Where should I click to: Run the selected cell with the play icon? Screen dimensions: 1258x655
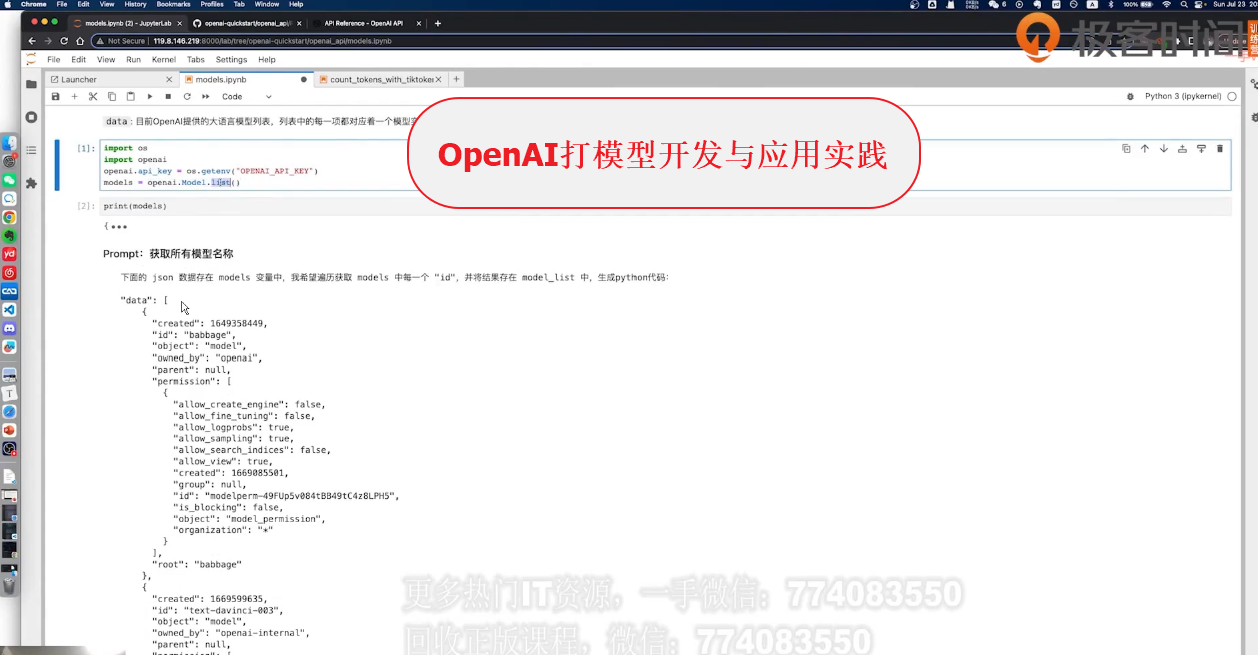[x=150, y=97]
